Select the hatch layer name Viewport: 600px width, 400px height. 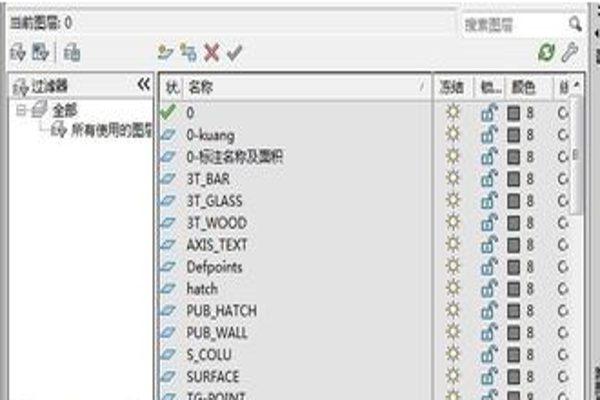(202, 289)
